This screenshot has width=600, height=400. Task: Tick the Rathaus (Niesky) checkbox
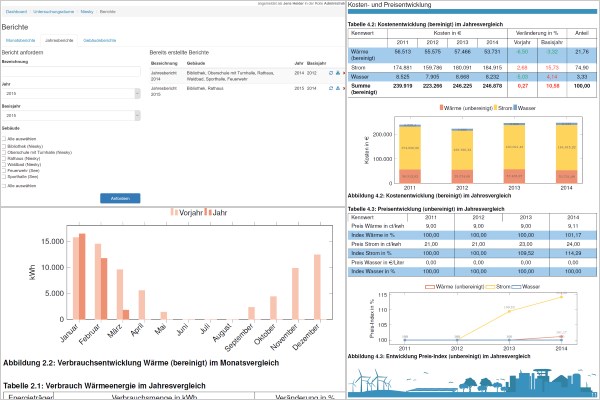click(x=6, y=157)
